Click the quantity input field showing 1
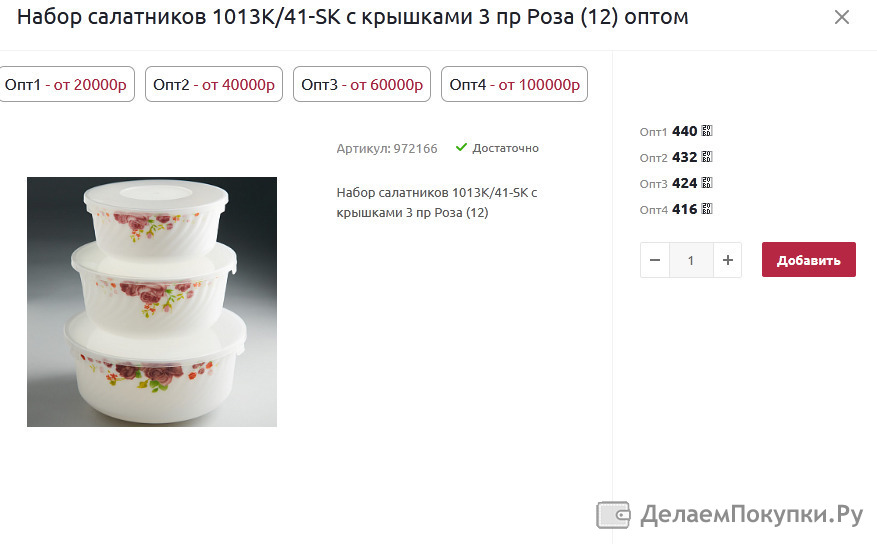 coord(691,260)
